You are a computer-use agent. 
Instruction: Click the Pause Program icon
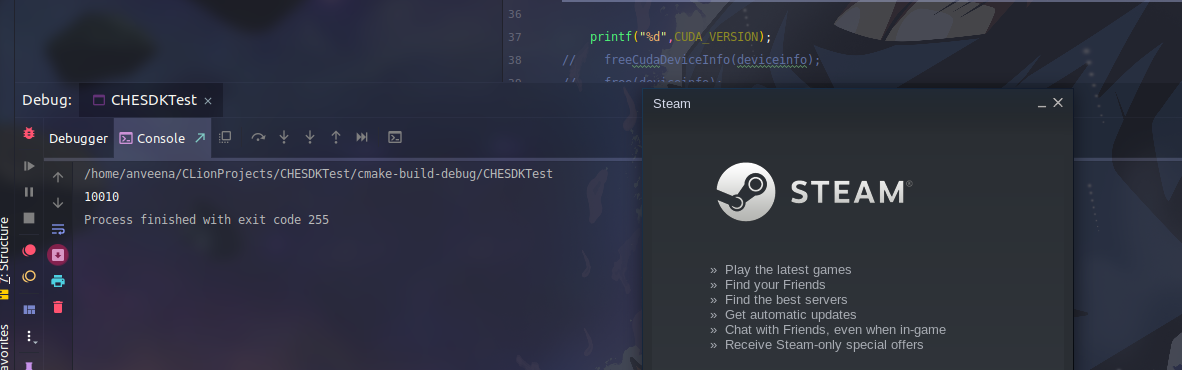29,192
